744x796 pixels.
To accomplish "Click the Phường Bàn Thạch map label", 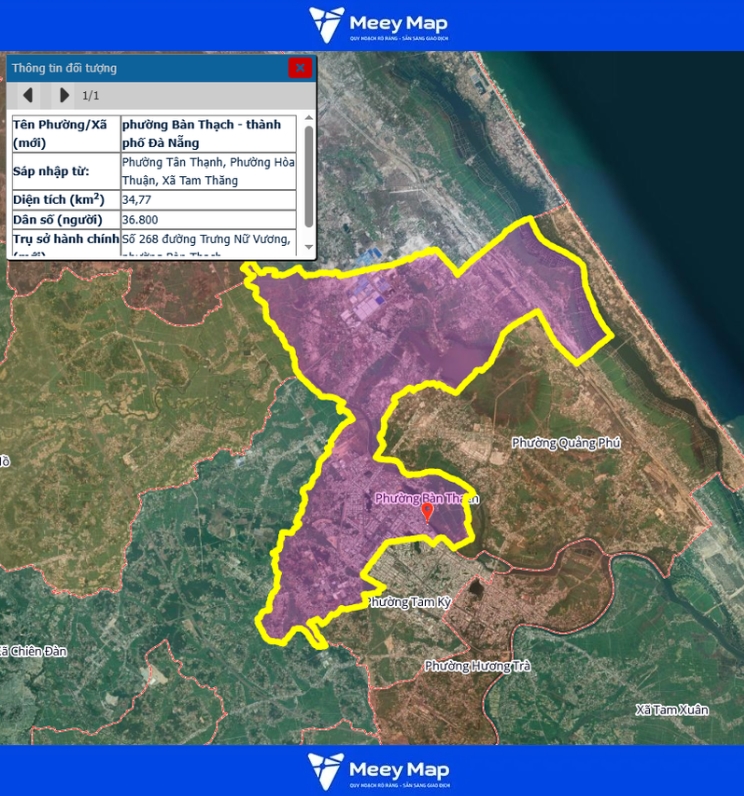I will 426,497.
